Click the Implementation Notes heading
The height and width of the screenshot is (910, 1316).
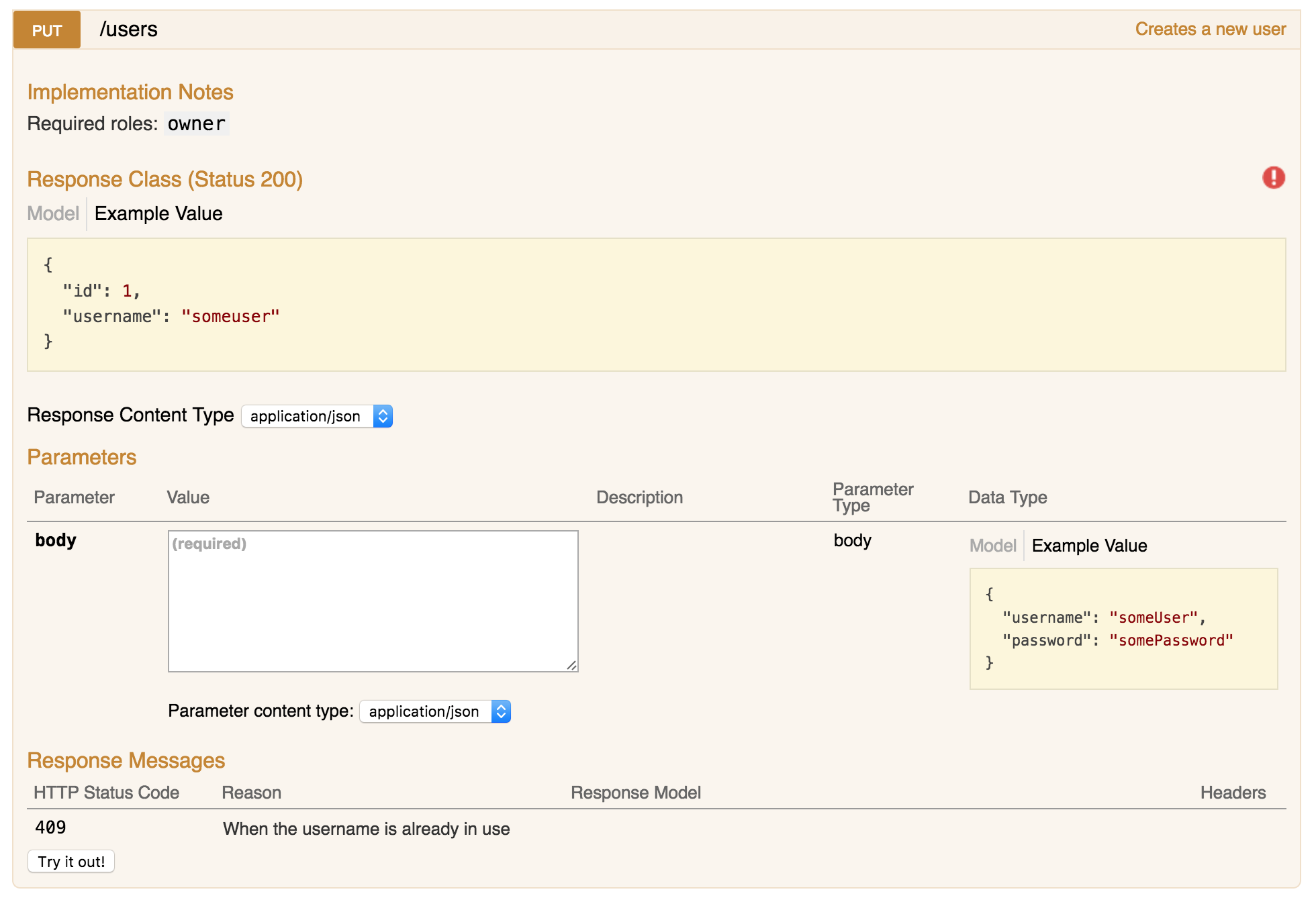tap(130, 92)
